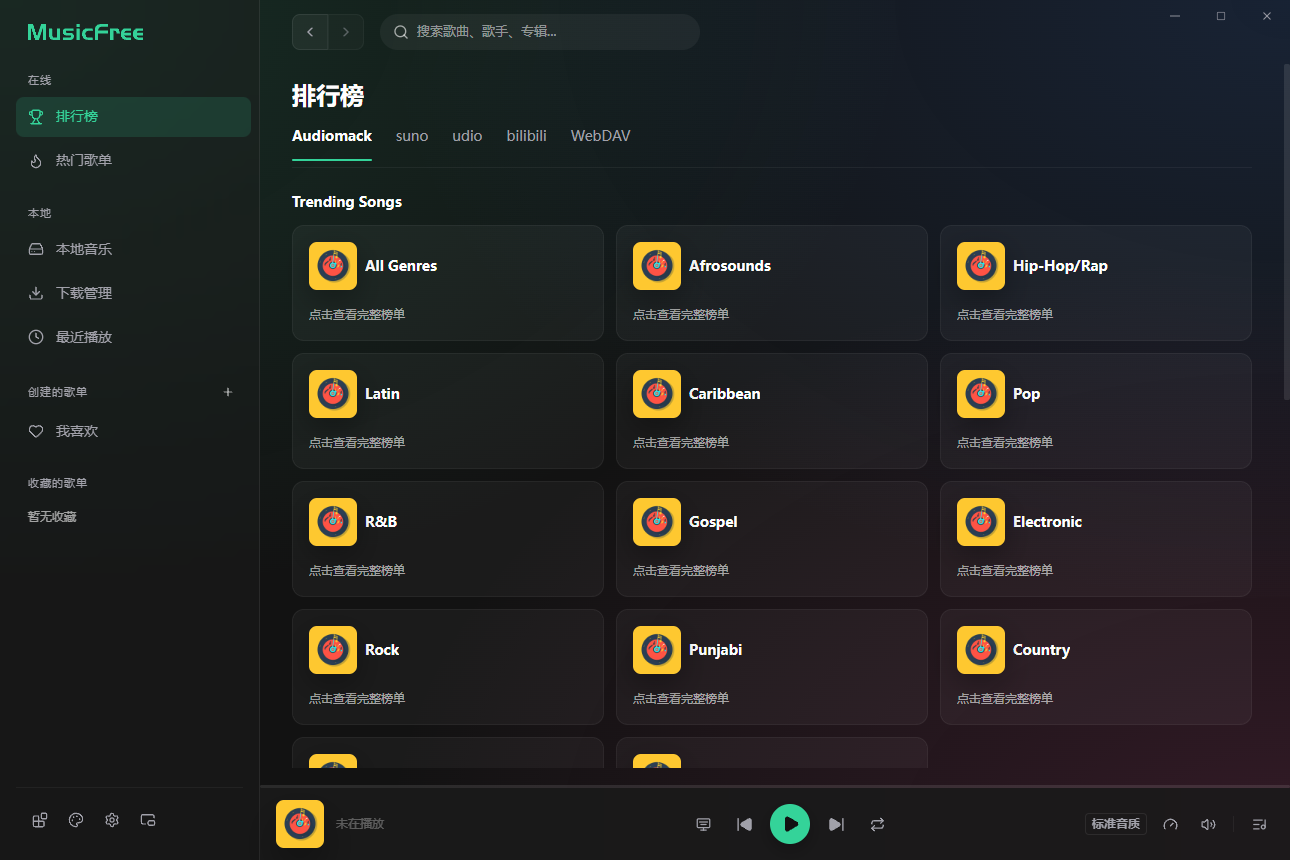Switch to the bilibili tab

tap(526, 135)
